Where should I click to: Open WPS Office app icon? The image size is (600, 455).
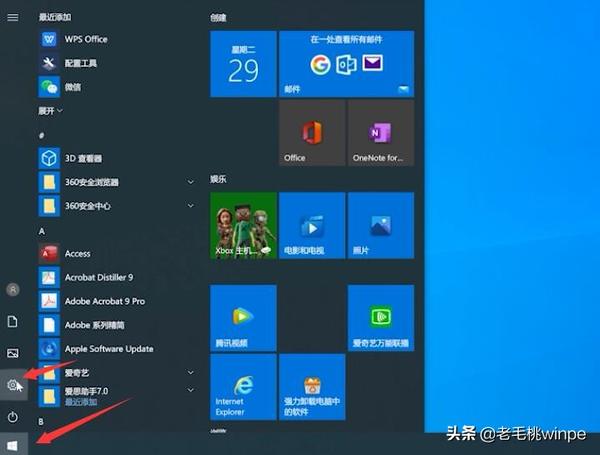[x=49, y=39]
